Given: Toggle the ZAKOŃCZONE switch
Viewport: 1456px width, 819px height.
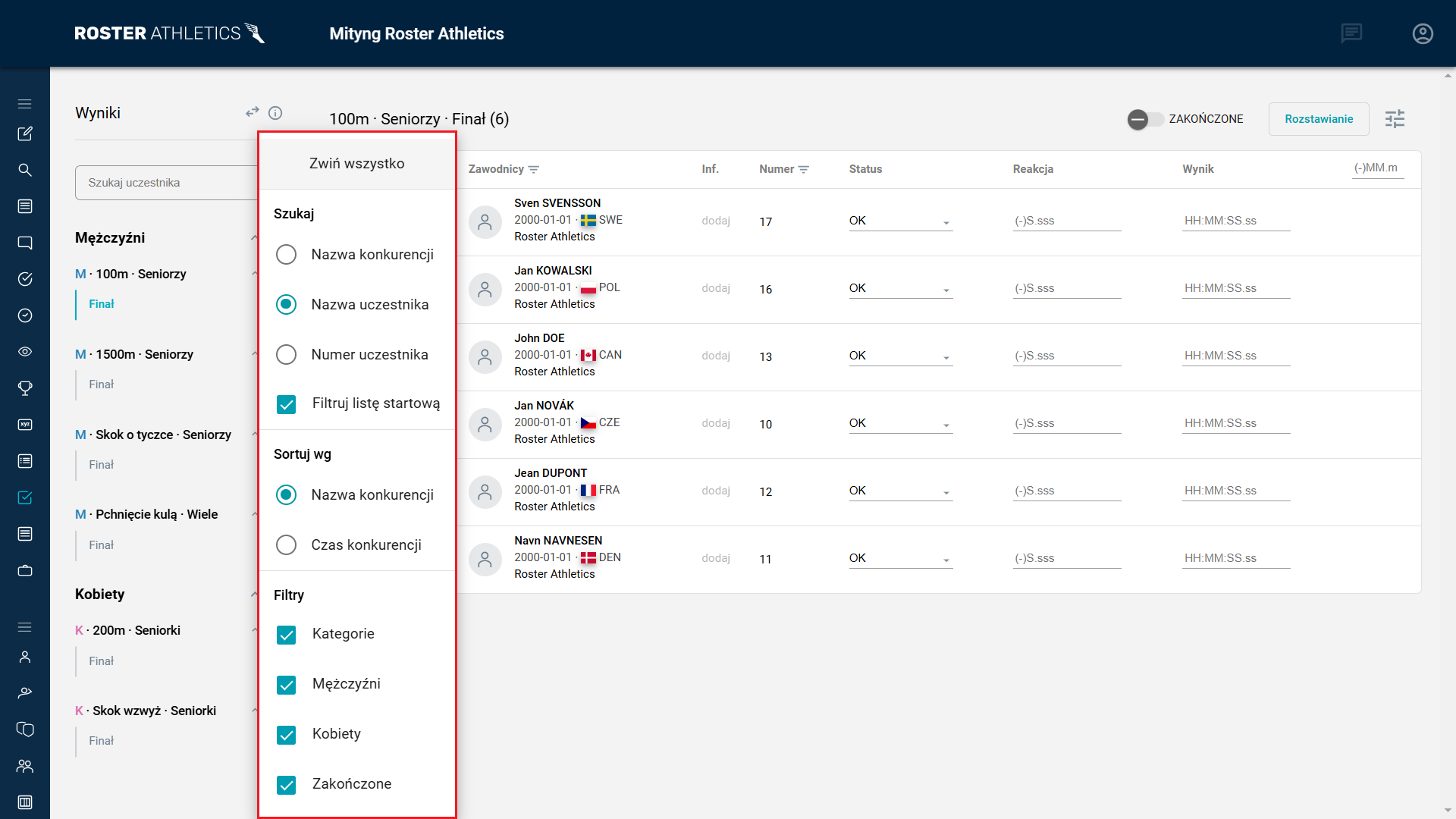Looking at the screenshot, I should [x=1144, y=119].
